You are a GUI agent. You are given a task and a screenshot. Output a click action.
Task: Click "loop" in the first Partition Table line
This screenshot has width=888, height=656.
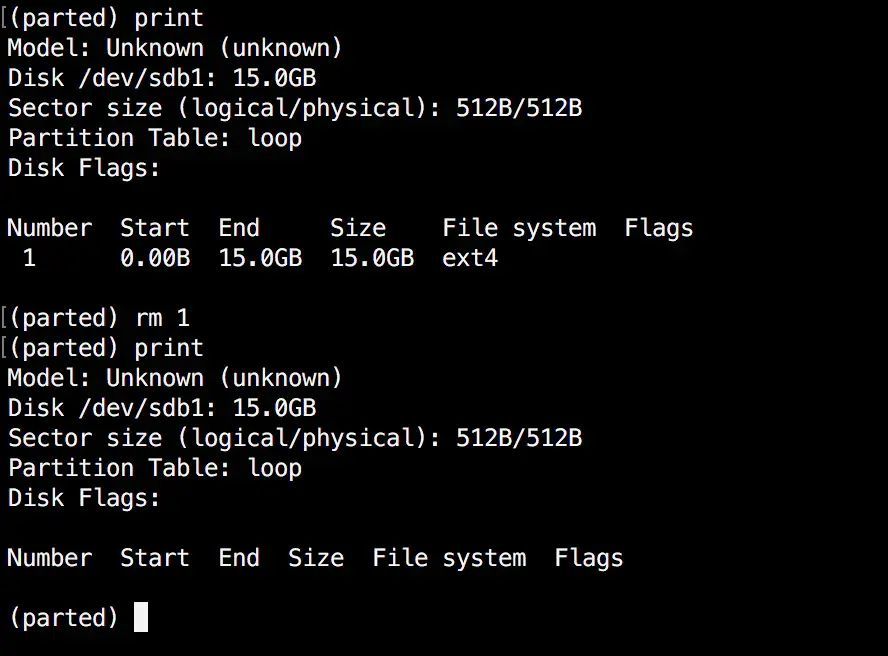(x=275, y=138)
